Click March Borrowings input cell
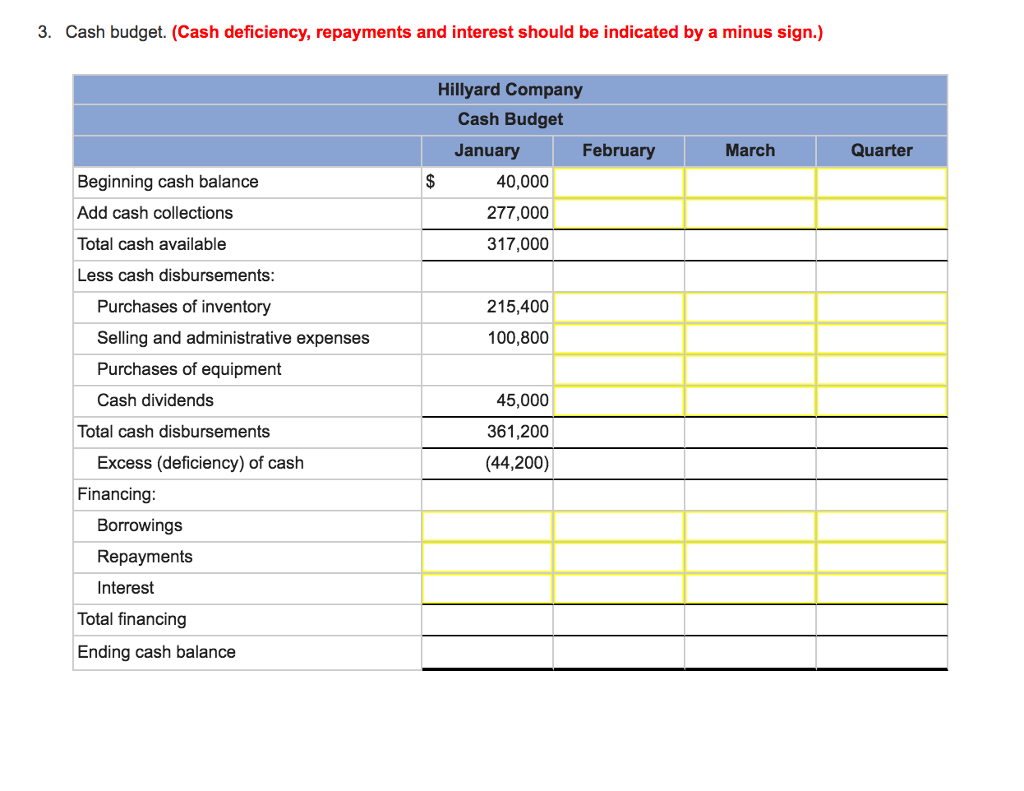This screenshot has height=791, width=1024. click(x=750, y=526)
